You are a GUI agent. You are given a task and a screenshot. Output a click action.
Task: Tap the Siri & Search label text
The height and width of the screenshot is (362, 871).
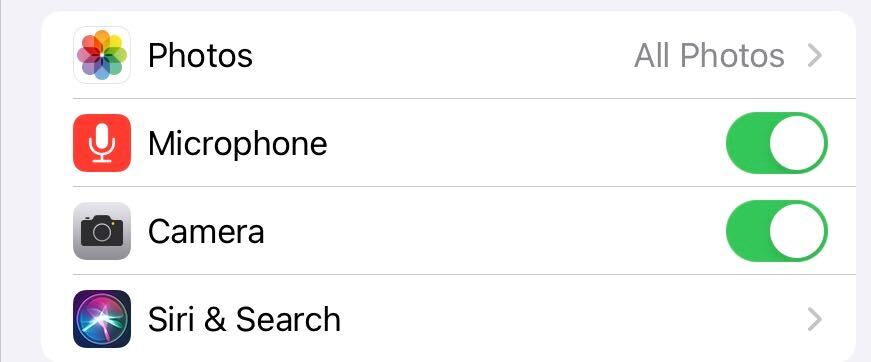coord(244,320)
